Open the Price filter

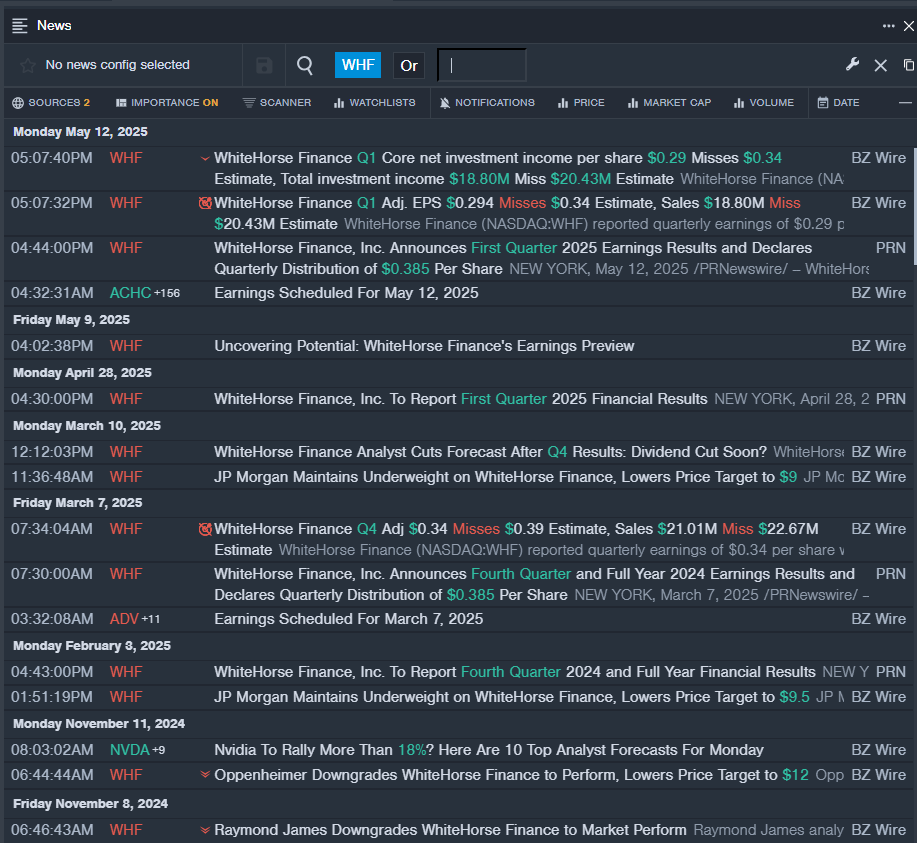pyautogui.click(x=581, y=103)
